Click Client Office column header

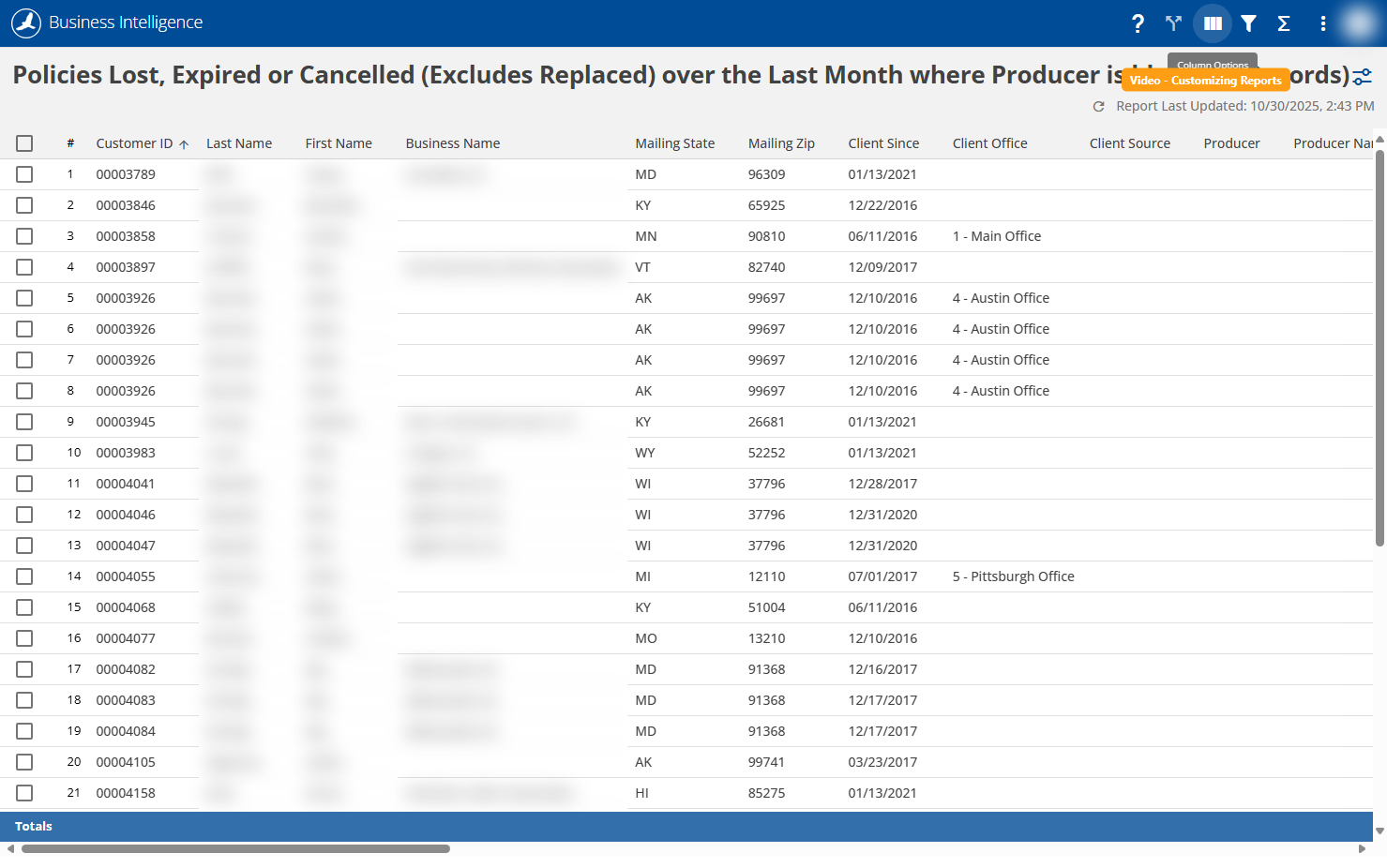tap(990, 143)
